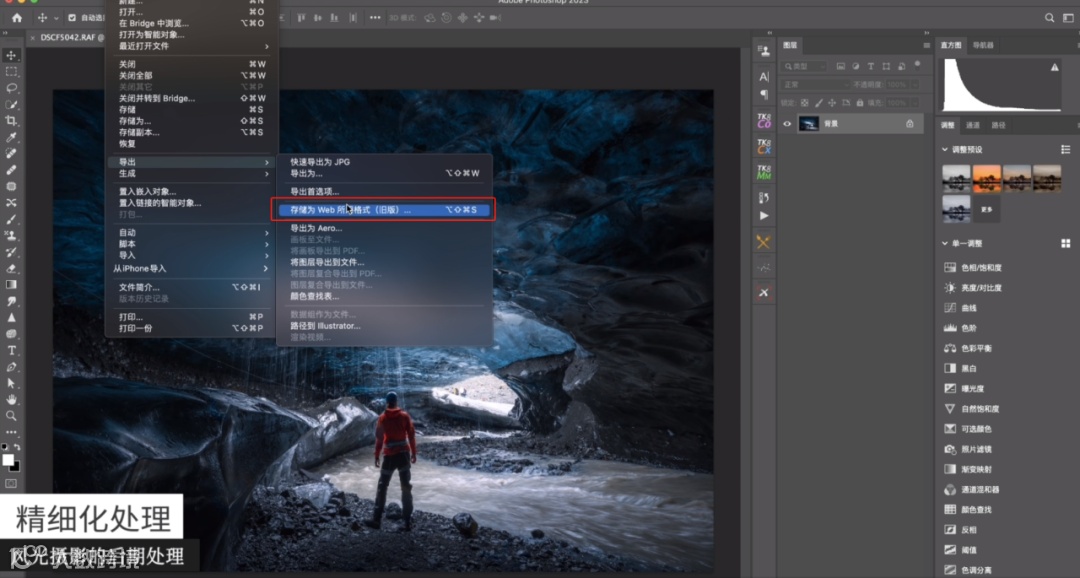Open the opacity 100% slider arrow
The height and width of the screenshot is (578, 1080).
pos(915,84)
